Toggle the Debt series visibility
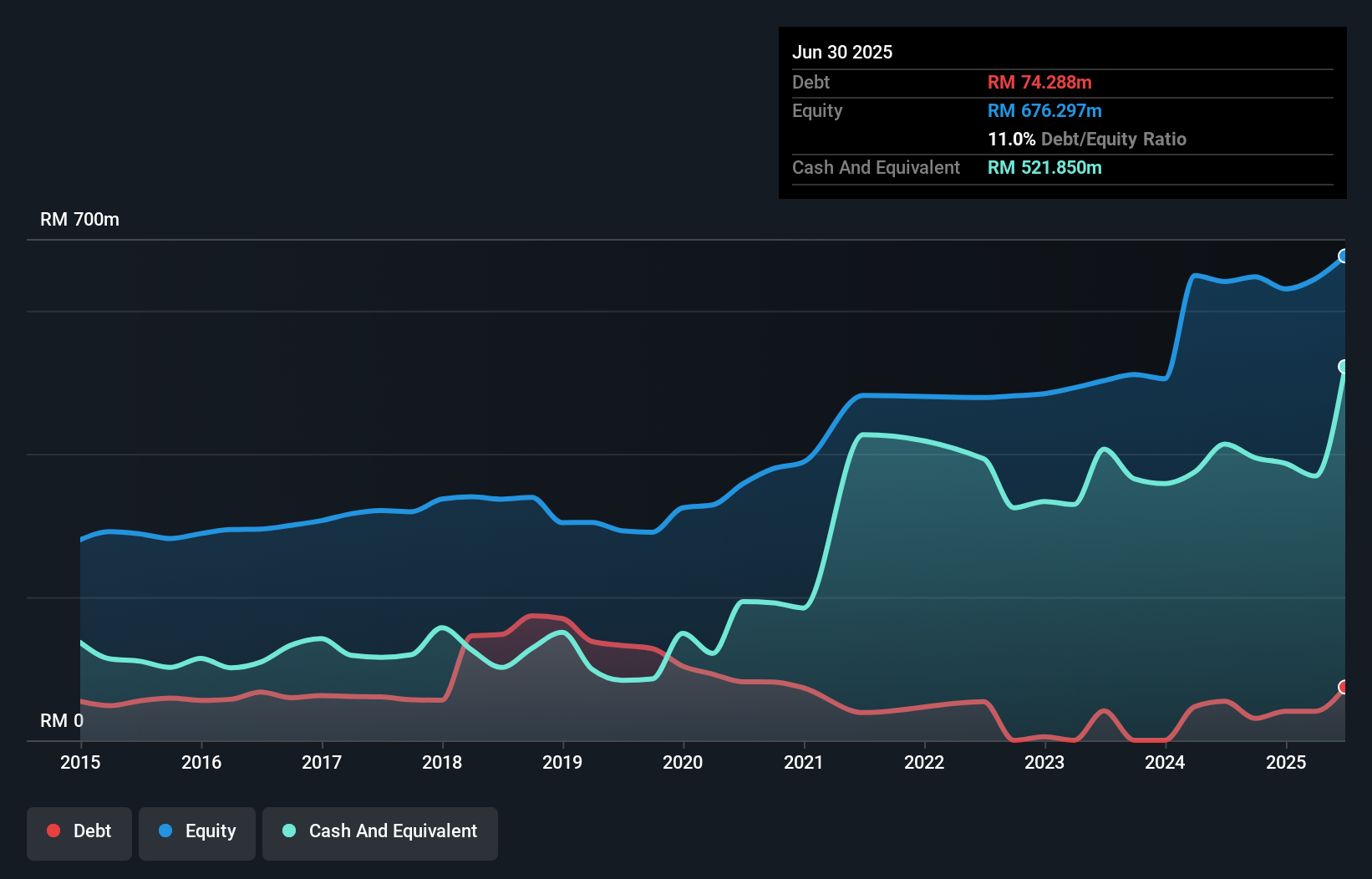This screenshot has height=879, width=1372. click(79, 833)
